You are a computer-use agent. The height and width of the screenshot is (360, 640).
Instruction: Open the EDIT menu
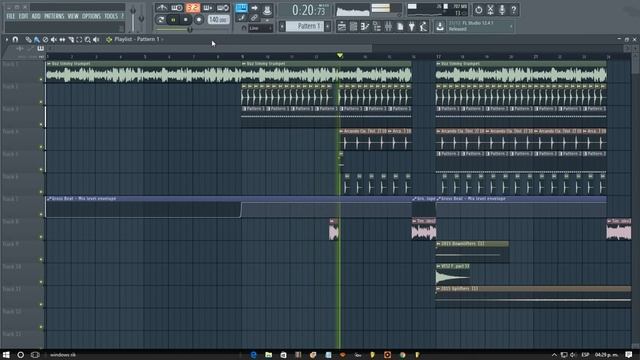tap(23, 16)
